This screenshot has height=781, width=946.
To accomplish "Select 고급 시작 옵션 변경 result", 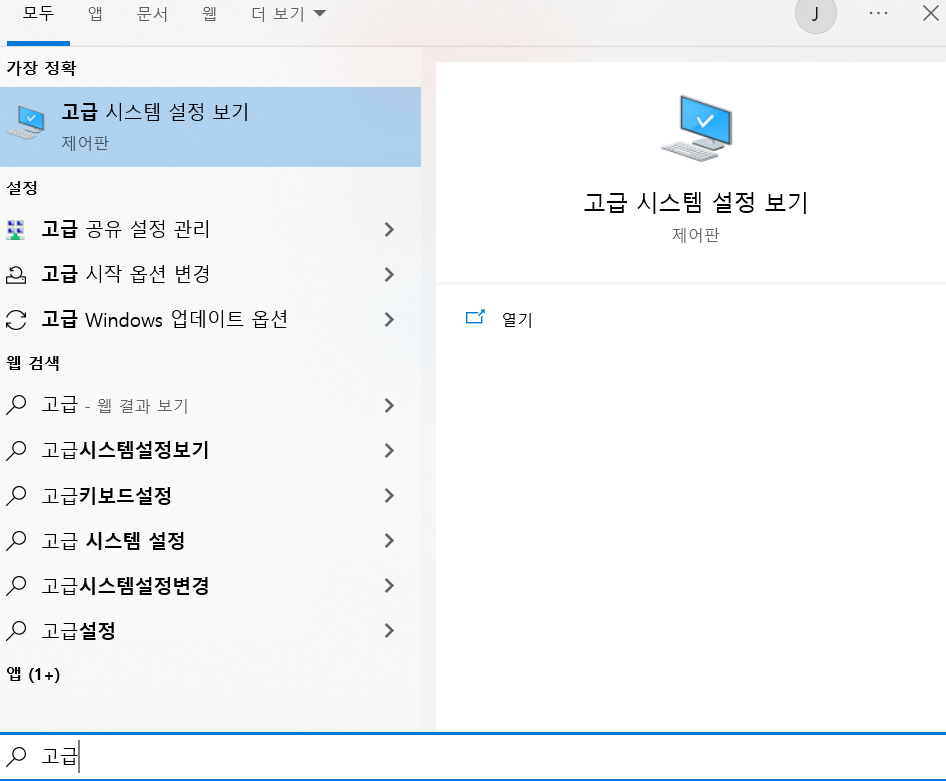I will (x=210, y=274).
